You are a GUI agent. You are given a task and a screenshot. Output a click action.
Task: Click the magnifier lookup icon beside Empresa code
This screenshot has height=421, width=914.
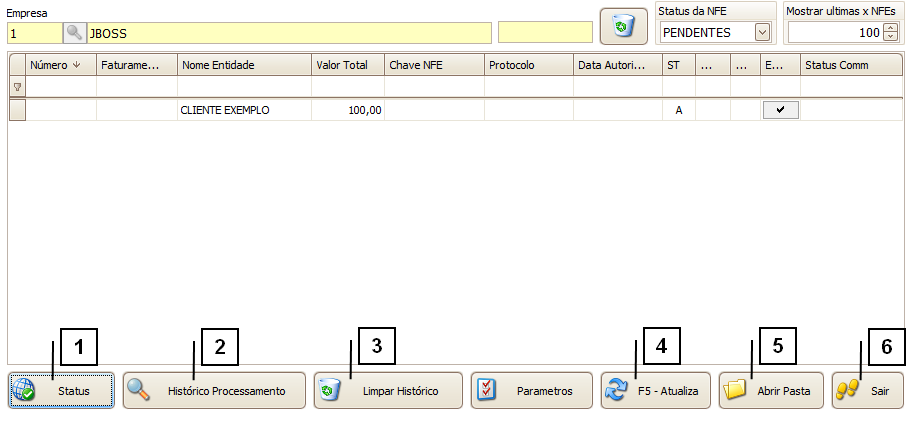(x=75, y=32)
